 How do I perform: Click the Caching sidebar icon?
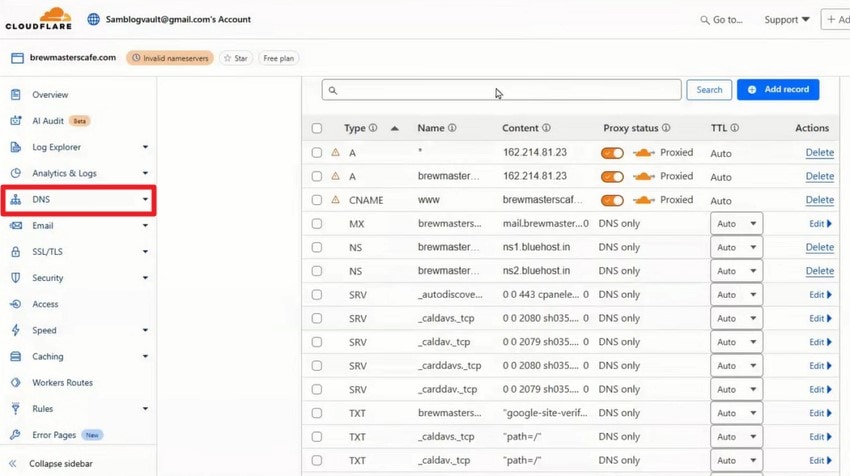16,356
